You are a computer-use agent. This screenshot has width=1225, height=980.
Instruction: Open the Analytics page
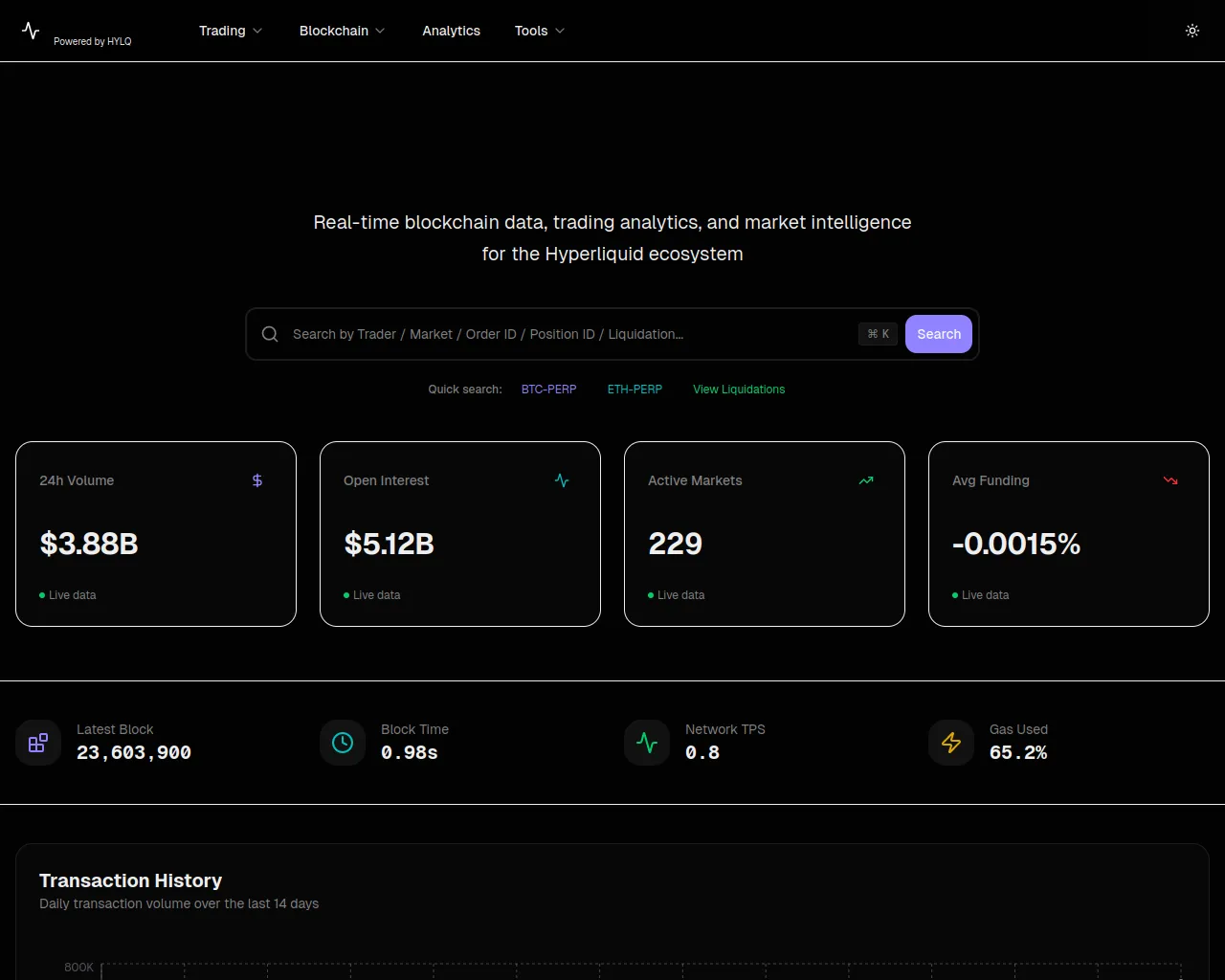[452, 31]
